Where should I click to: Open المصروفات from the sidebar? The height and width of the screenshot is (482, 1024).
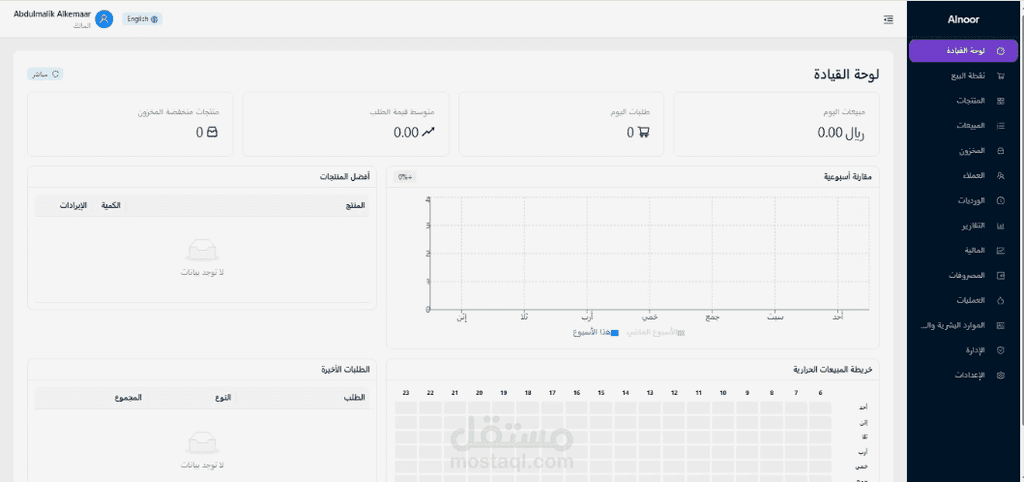click(963, 276)
